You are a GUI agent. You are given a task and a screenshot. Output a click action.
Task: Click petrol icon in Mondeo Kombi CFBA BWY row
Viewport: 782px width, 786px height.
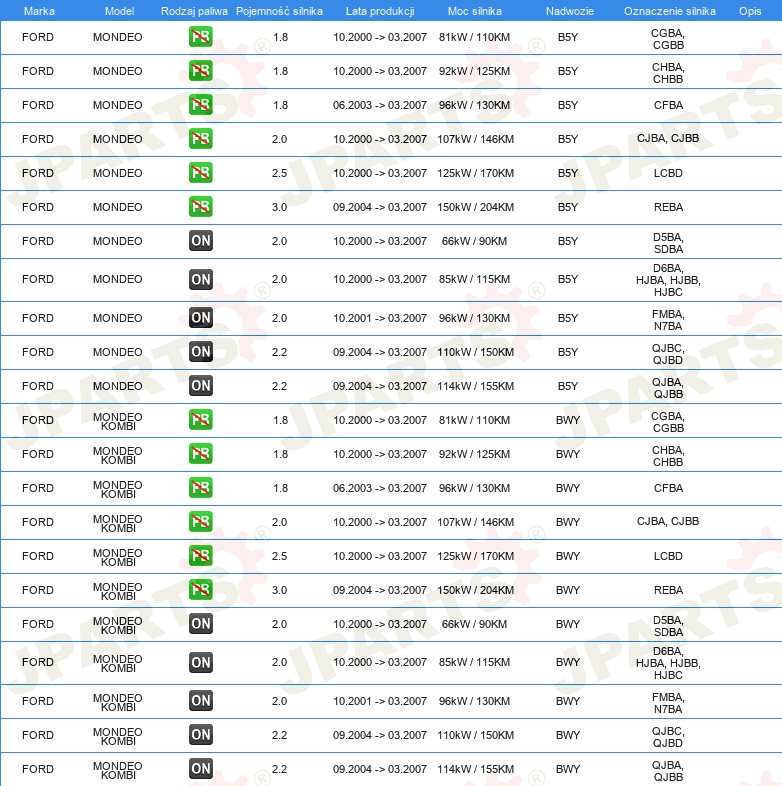(201, 488)
